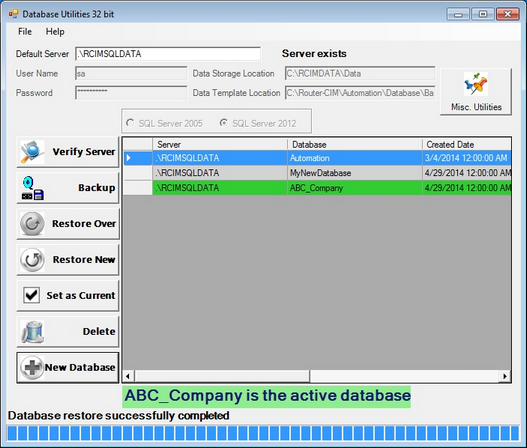Open the Help menu

click(55, 32)
